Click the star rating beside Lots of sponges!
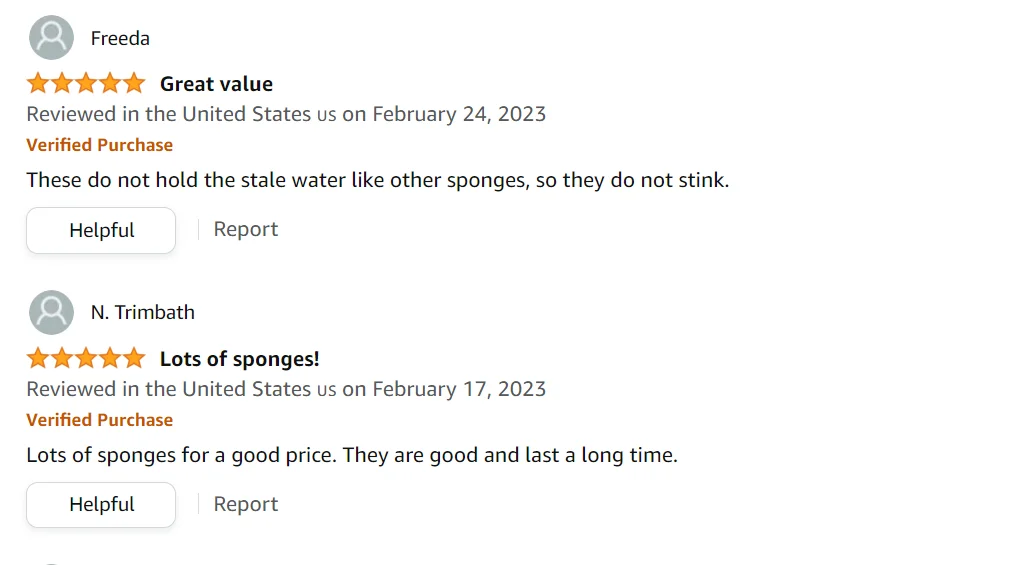 pyautogui.click(x=86, y=358)
